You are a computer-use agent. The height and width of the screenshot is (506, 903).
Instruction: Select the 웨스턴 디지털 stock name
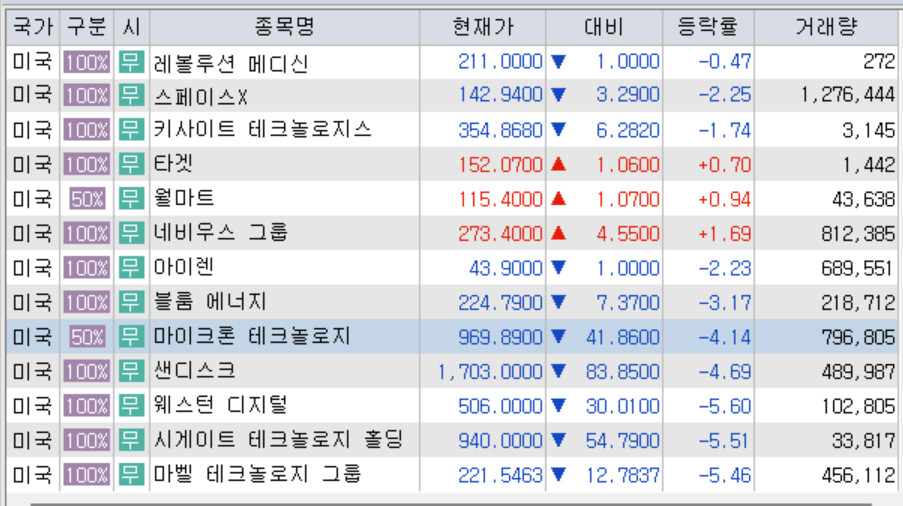tap(221, 406)
